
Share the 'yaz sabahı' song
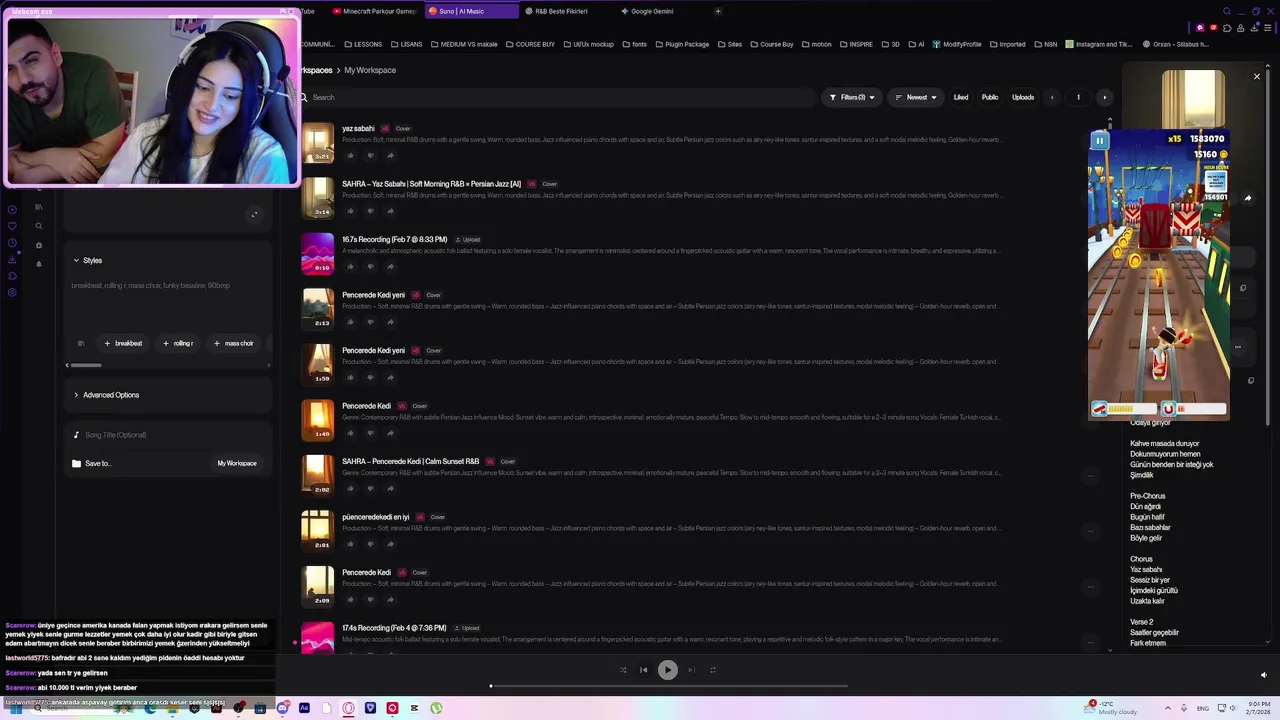(390, 155)
